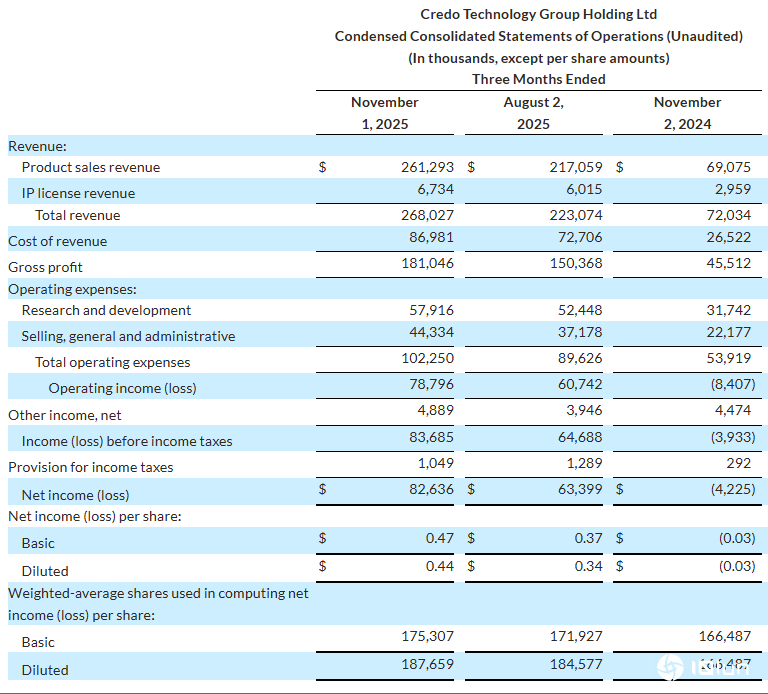Select the November 1, 2025 column header
Screen dimensions: 768x694
coord(384,113)
